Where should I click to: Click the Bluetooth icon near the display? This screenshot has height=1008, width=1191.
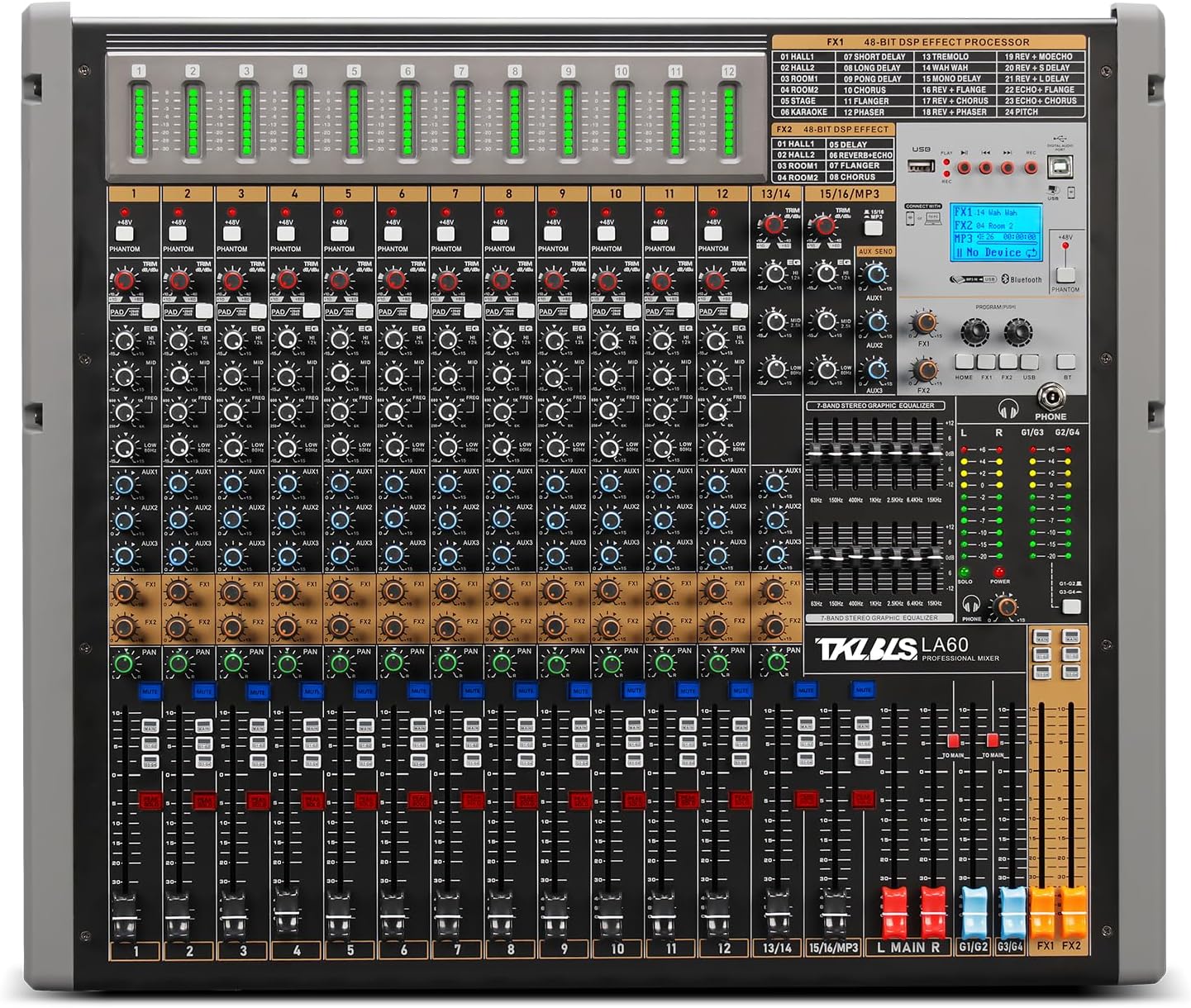pos(1004,279)
